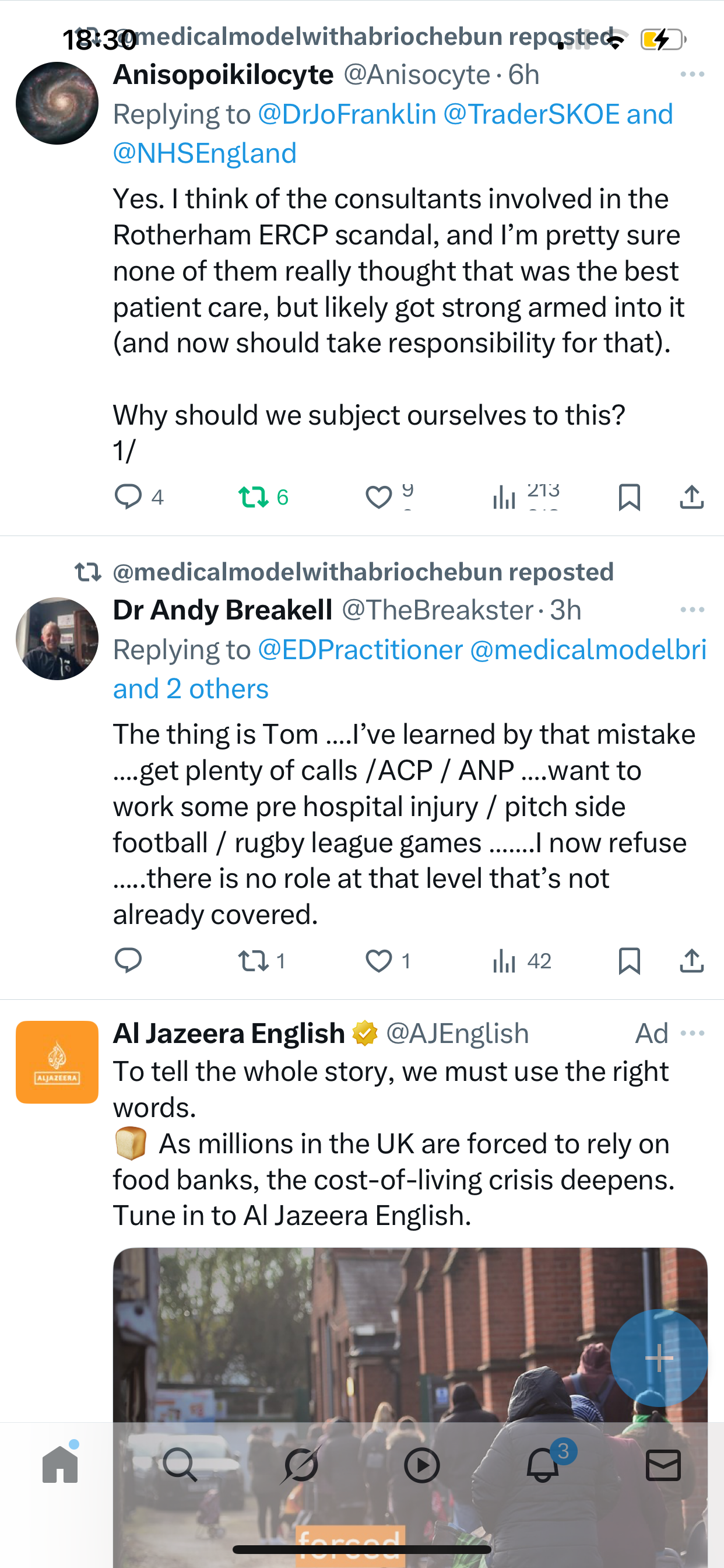Open the Grok tab icon
724x1568 pixels.
pyautogui.click(x=301, y=1465)
